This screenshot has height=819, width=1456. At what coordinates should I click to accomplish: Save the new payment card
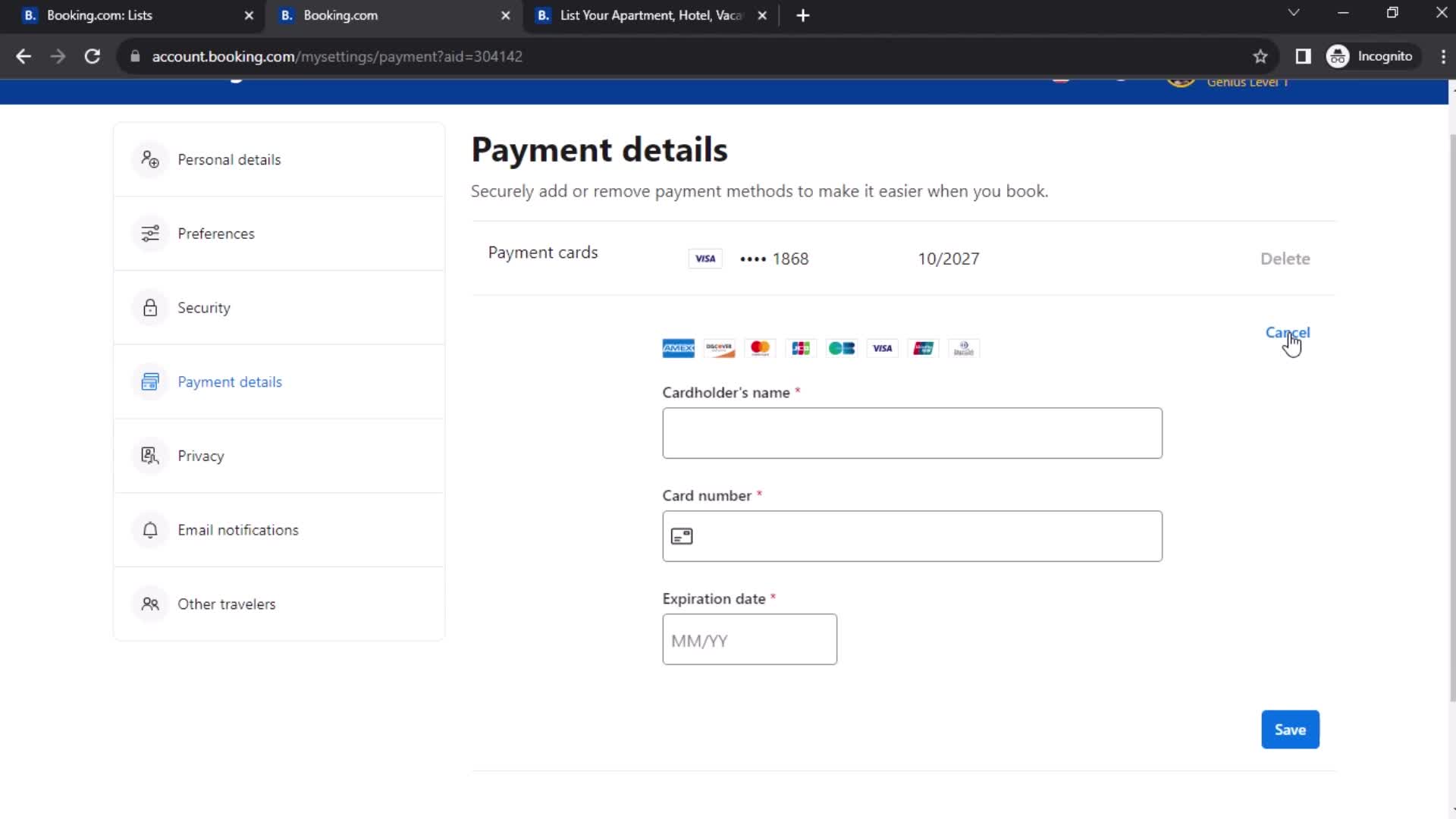pos(1290,730)
